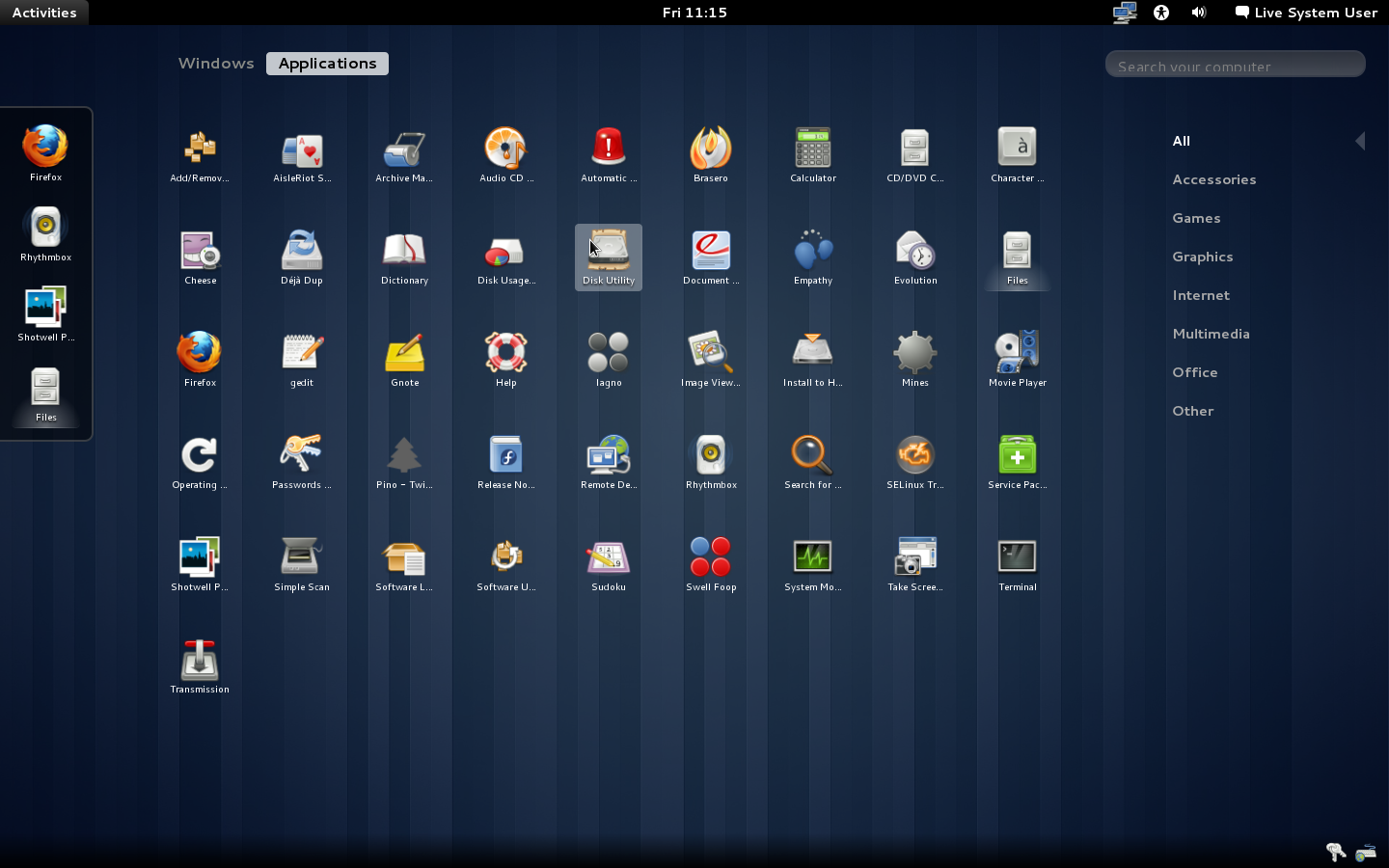This screenshot has height=868, width=1389.
Task: Open the Help application
Action: (x=506, y=361)
